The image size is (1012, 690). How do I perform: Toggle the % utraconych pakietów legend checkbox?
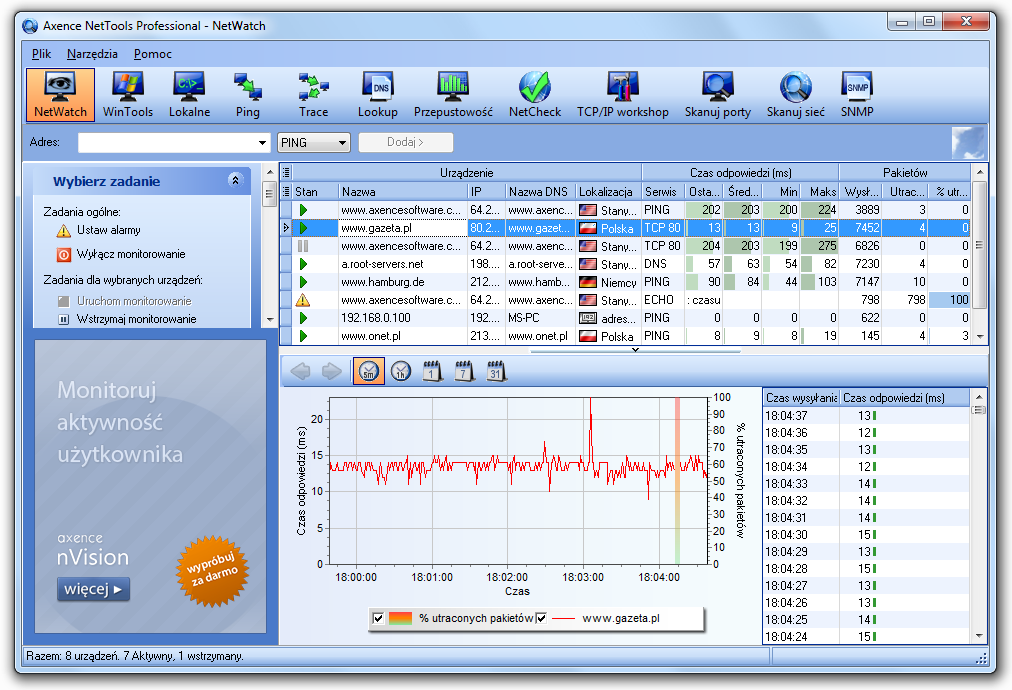click(378, 618)
